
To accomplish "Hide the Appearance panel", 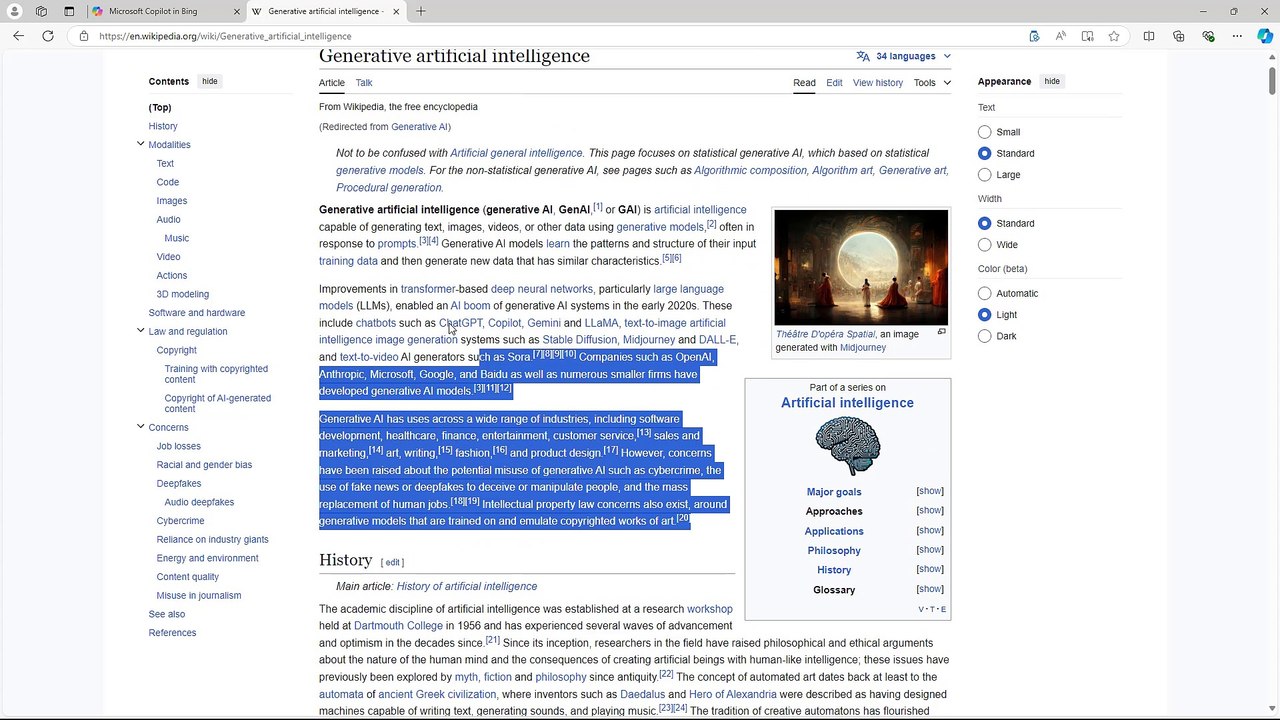I will [x=1052, y=81].
